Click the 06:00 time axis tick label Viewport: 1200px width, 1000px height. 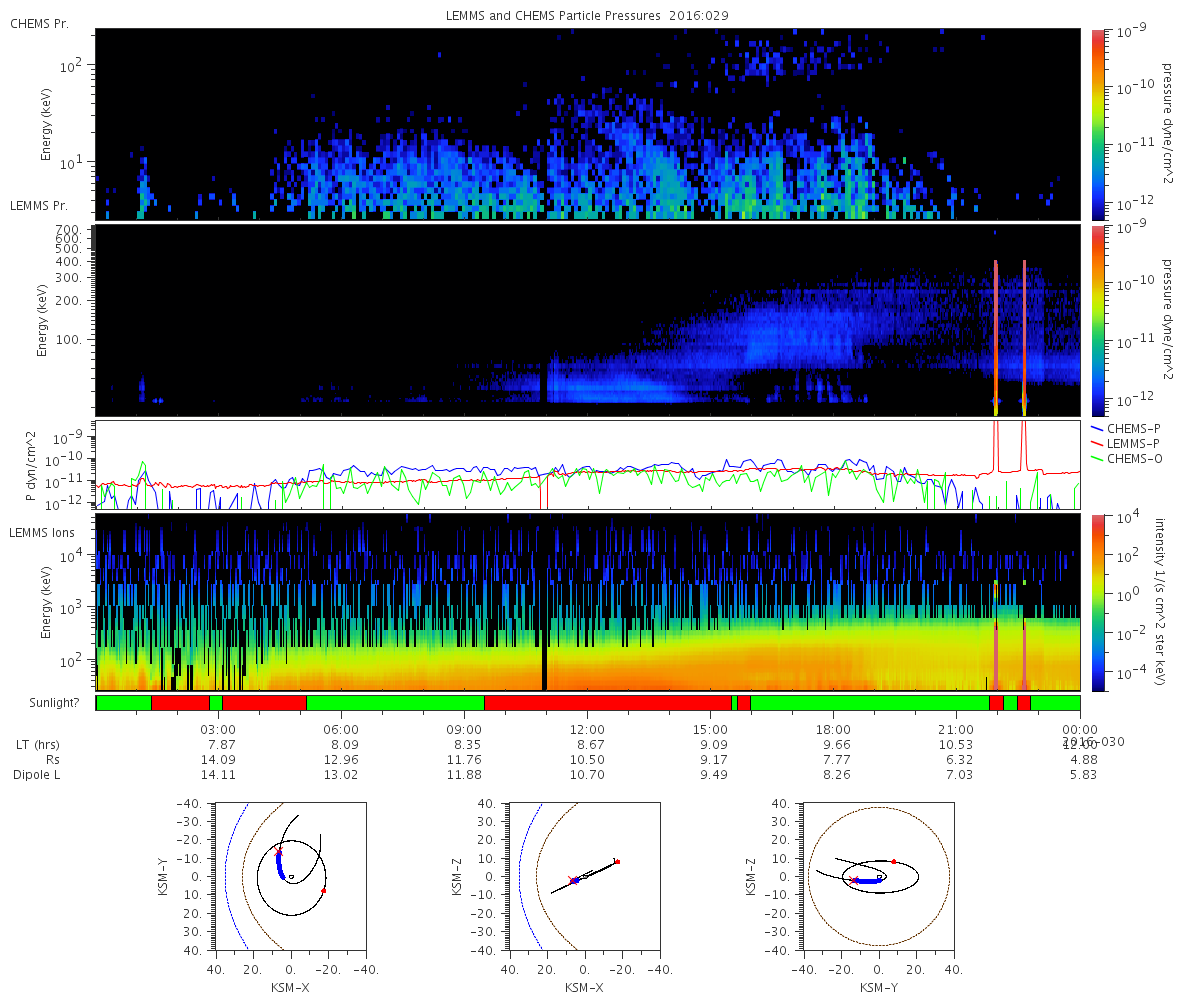[342, 729]
